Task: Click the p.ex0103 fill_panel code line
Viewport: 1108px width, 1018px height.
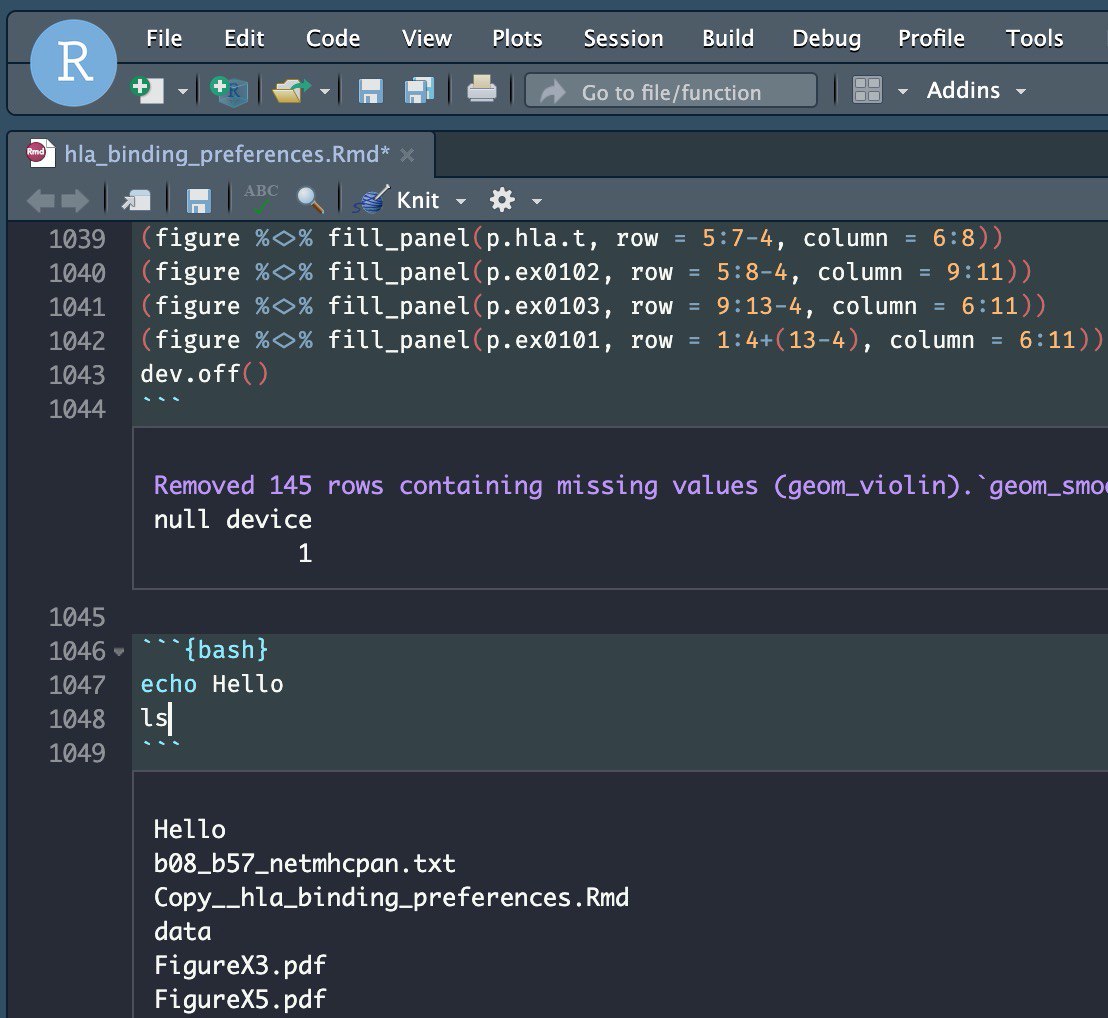Action: click(594, 306)
